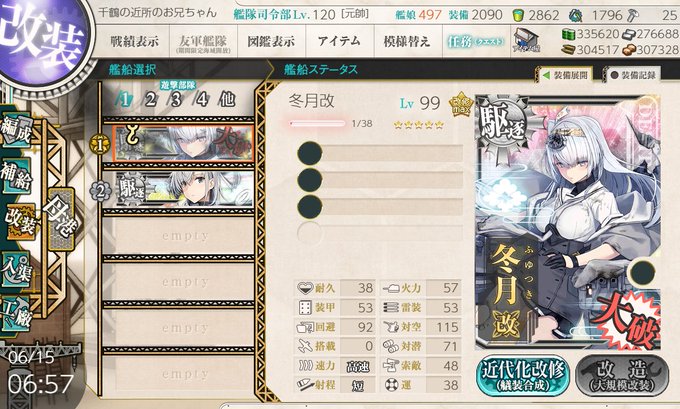680x409 pixels.
Task: Click the 改造 remodel button
Action: pyautogui.click(x=622, y=375)
